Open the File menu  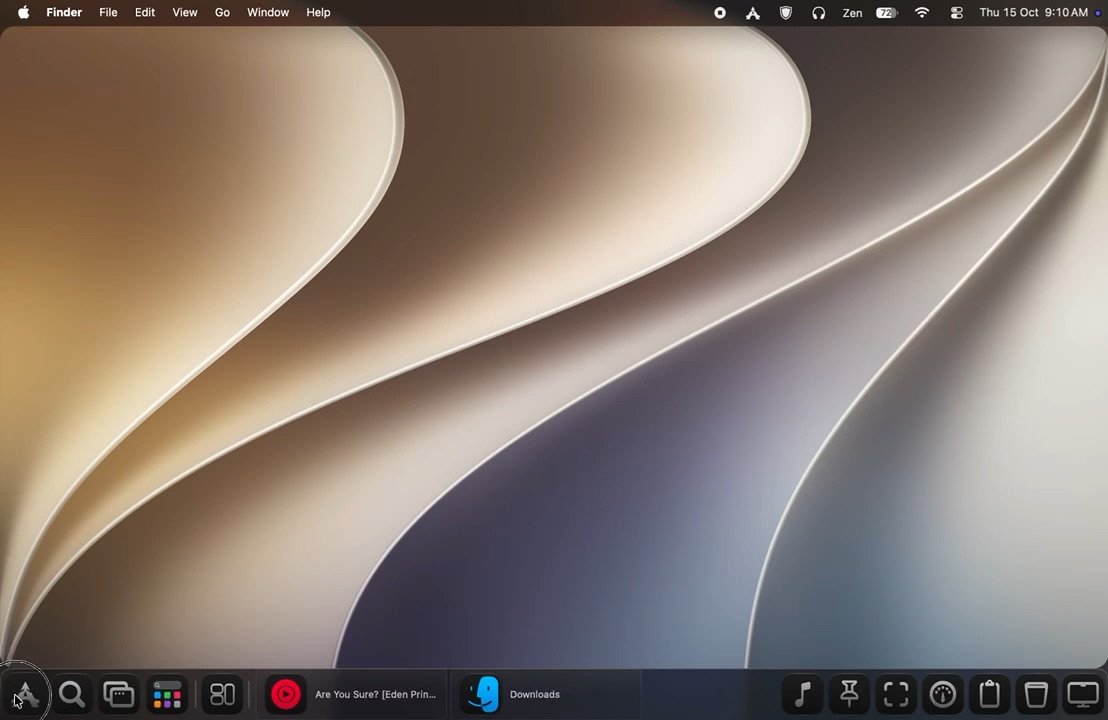click(x=108, y=12)
